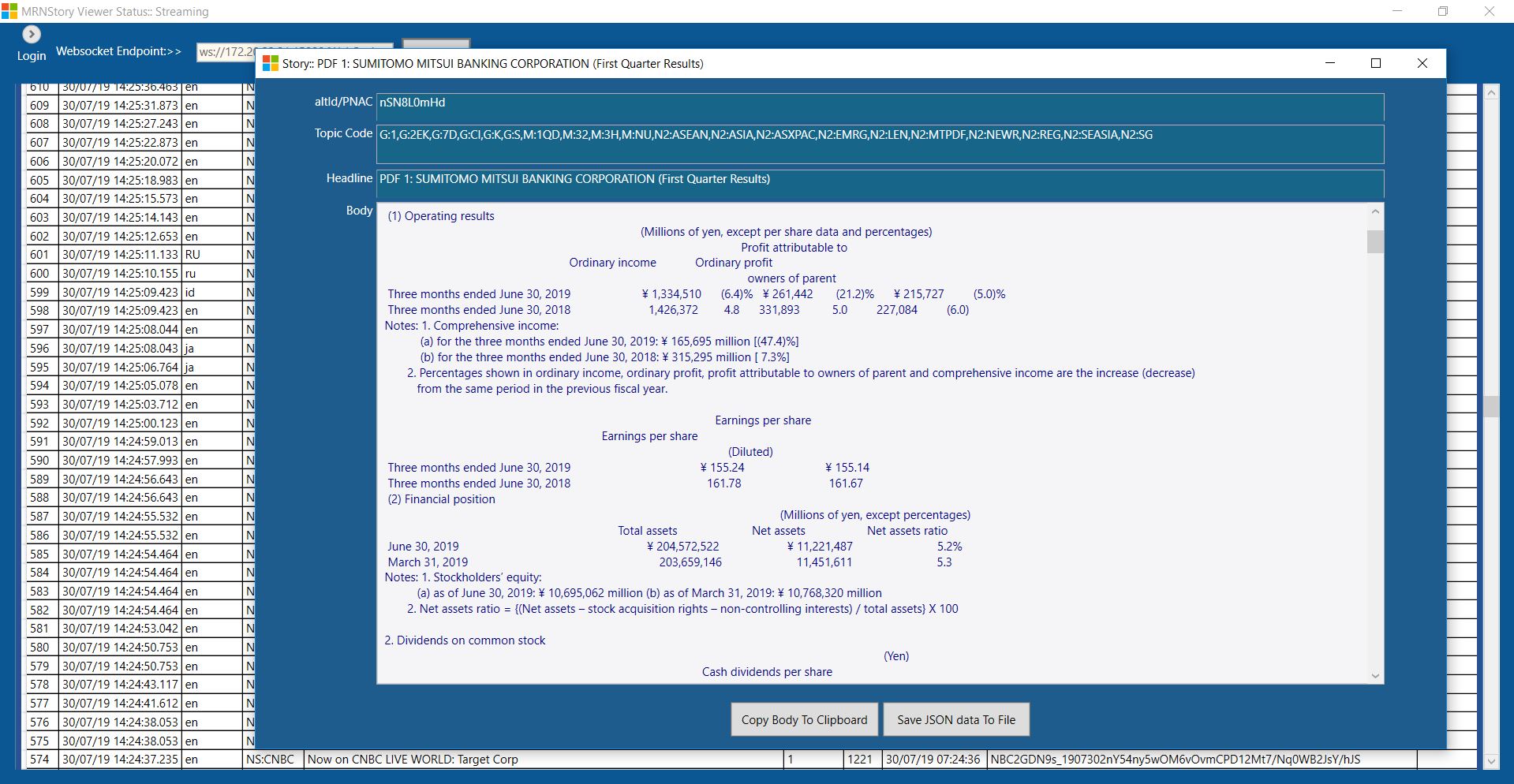
Task: Select row 594 timestamp 14:25:05.078
Action: click(120, 386)
